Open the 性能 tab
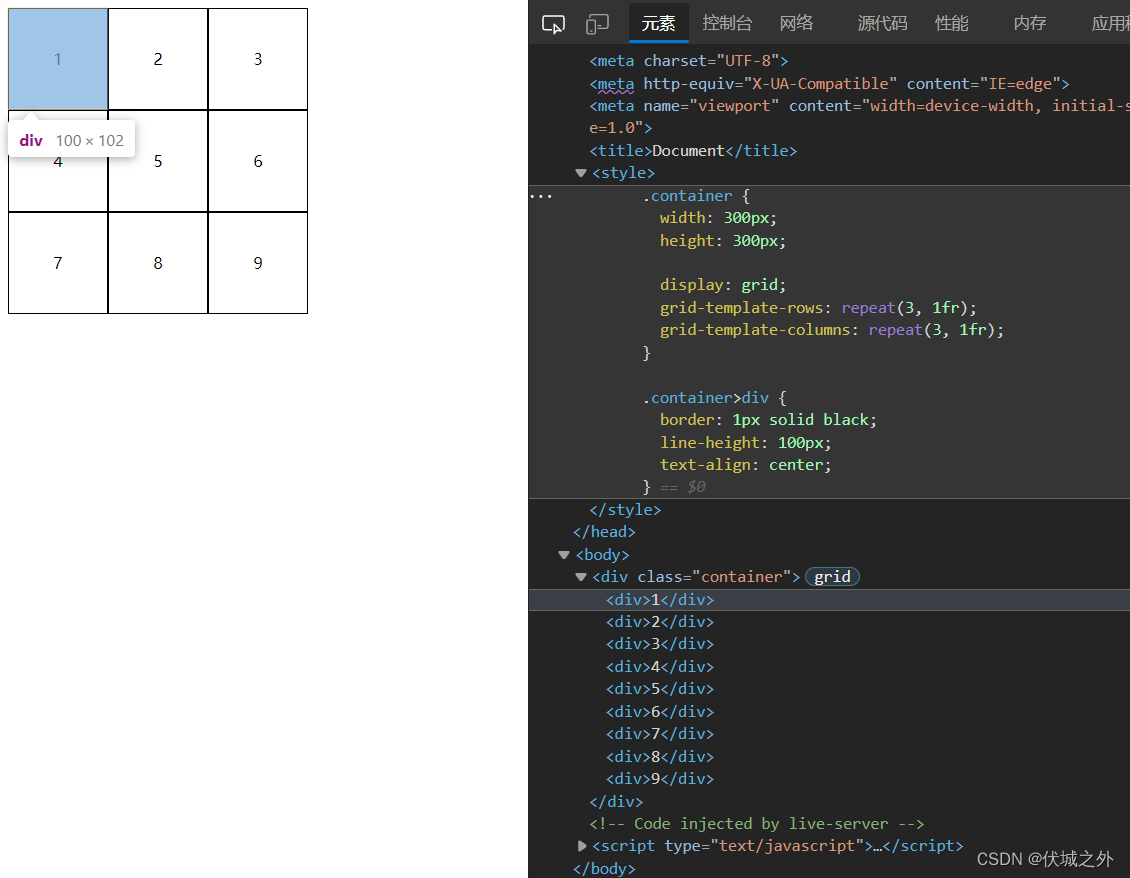The width and height of the screenshot is (1130, 878). point(951,23)
